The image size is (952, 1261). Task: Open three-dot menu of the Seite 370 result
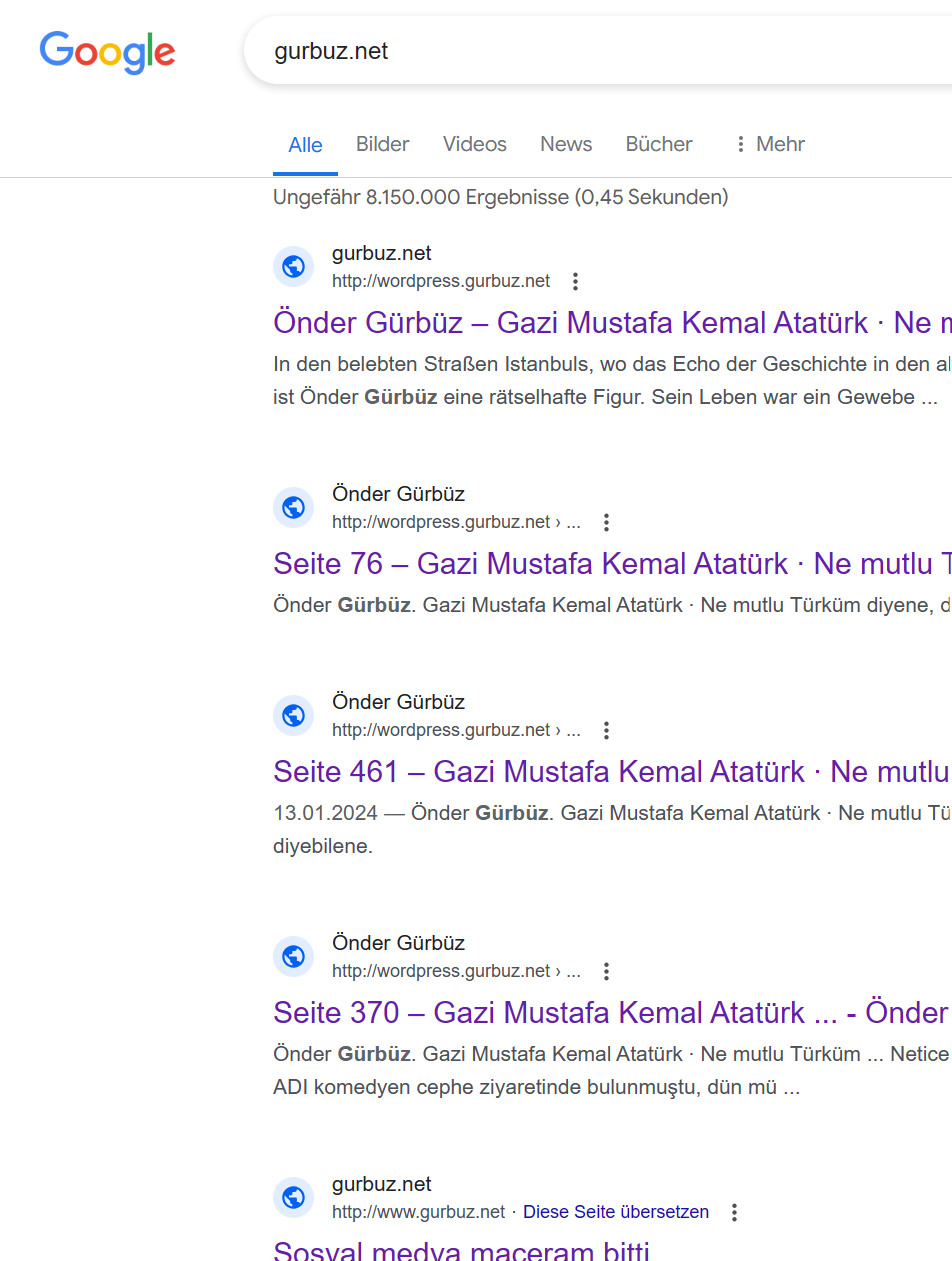pyautogui.click(x=606, y=971)
